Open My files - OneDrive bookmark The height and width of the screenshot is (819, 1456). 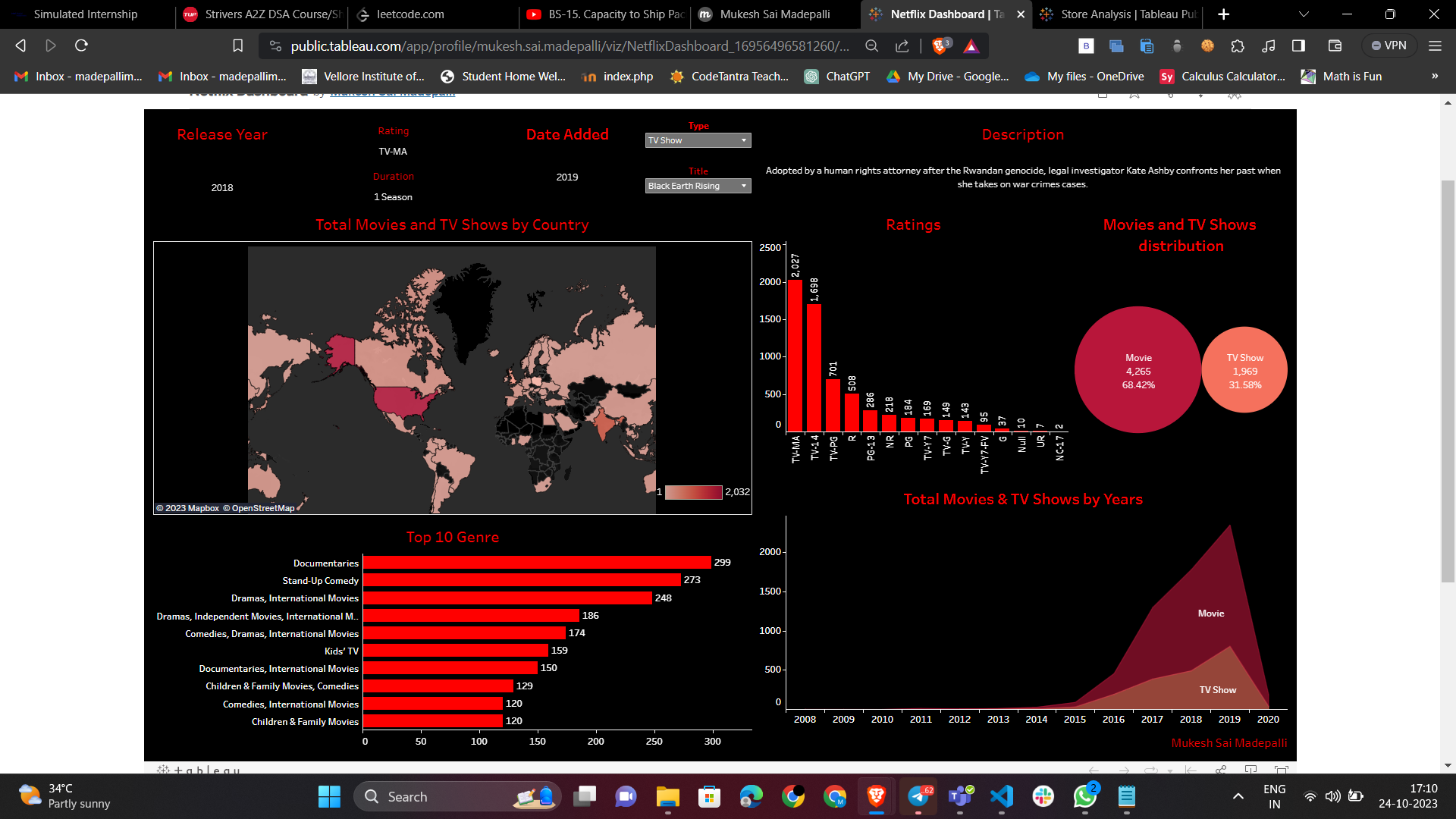pyautogui.click(x=1084, y=76)
